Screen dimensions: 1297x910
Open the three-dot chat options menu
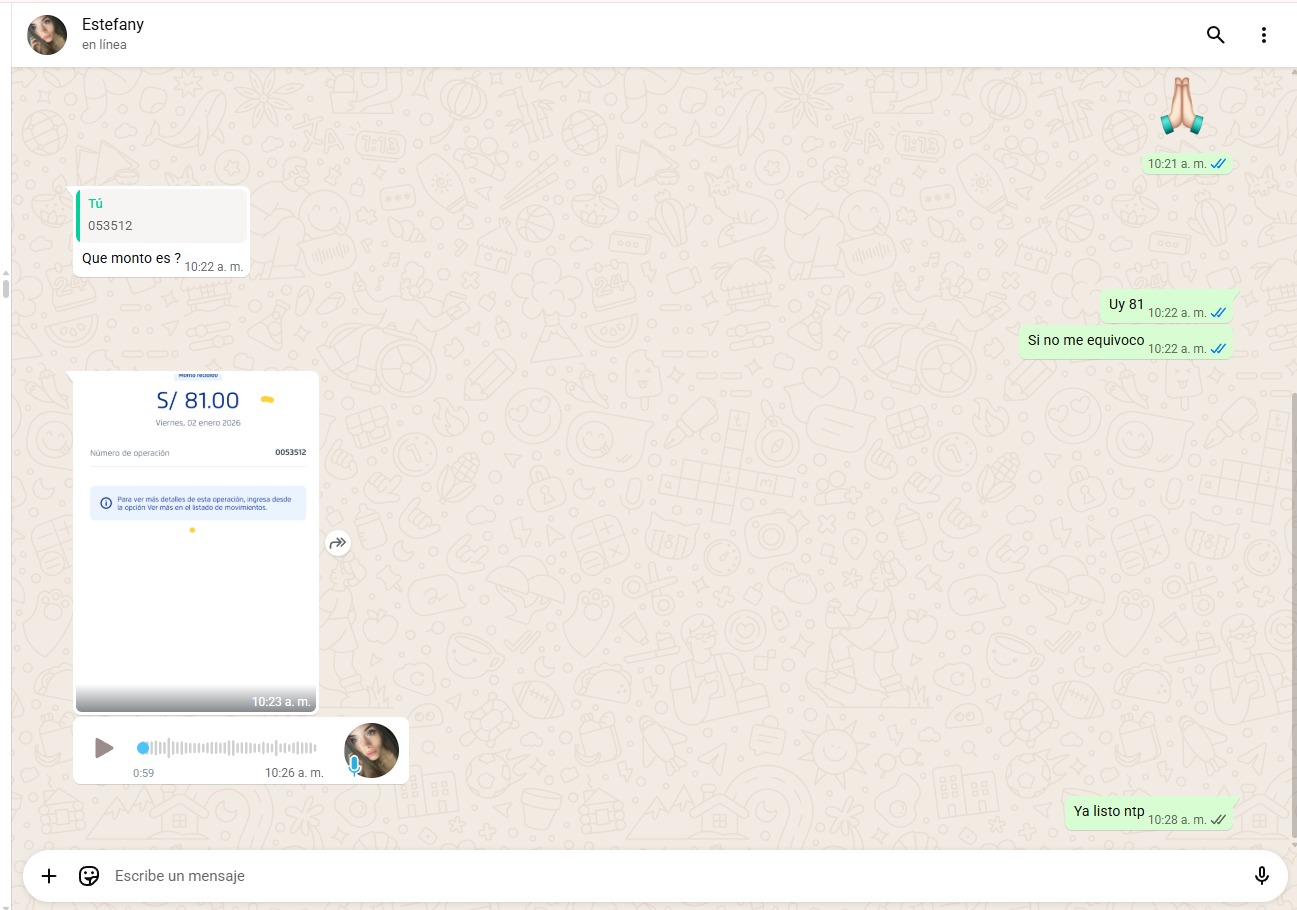tap(1263, 35)
